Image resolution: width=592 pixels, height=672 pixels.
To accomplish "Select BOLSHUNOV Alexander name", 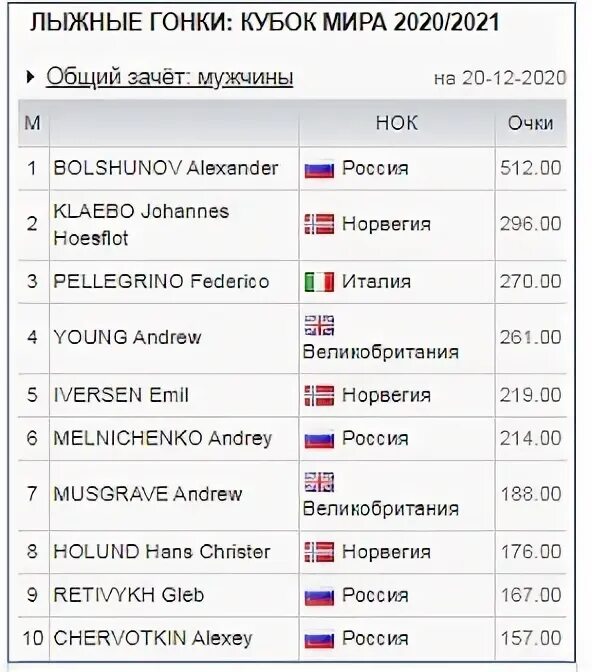I will pos(166,168).
